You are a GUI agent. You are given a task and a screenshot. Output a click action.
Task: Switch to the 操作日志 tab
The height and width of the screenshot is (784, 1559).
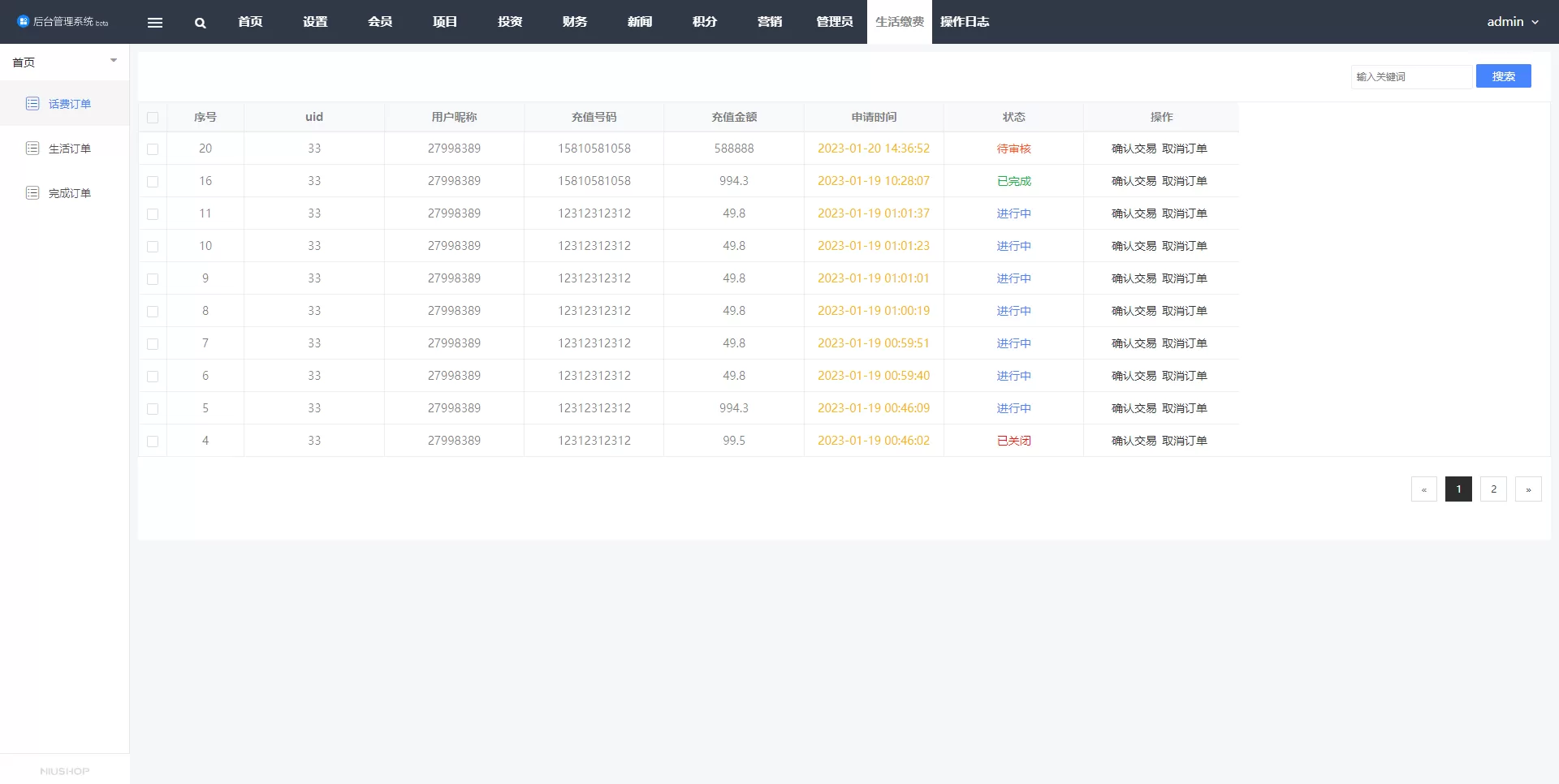click(965, 22)
